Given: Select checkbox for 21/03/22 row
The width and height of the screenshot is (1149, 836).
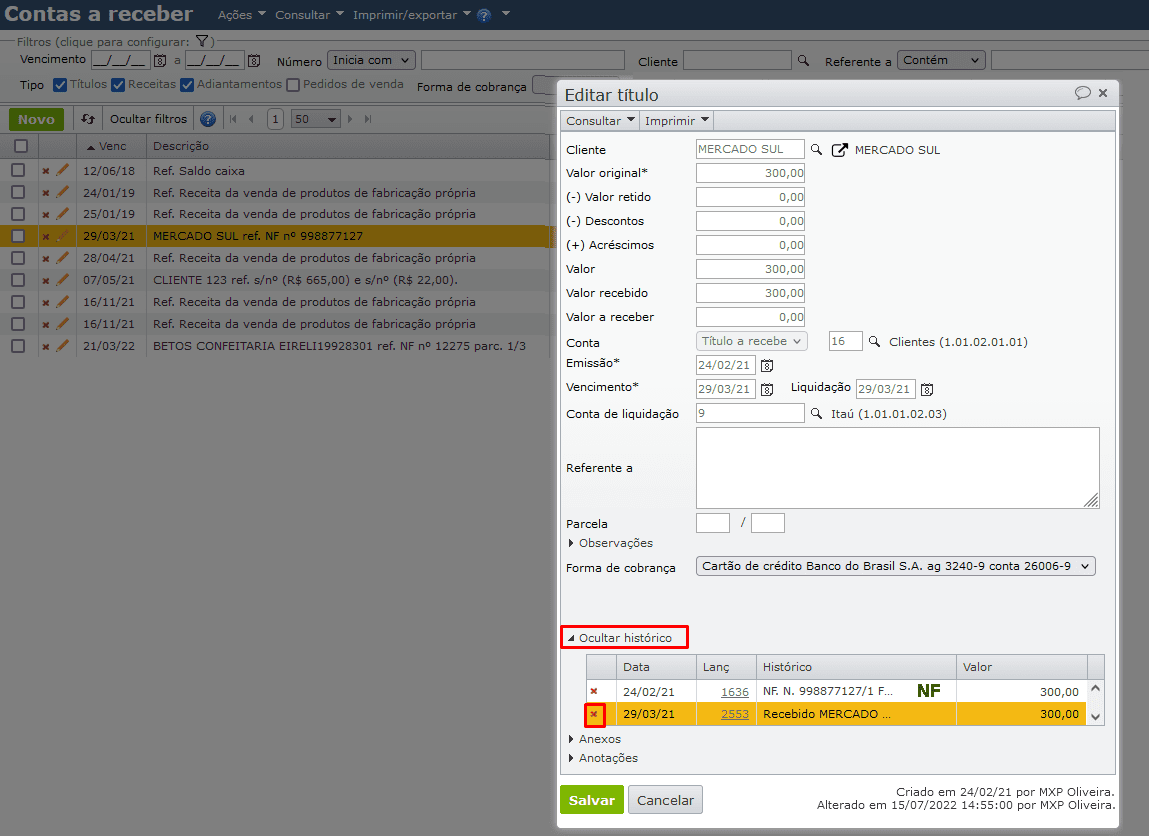Looking at the screenshot, I should point(18,346).
